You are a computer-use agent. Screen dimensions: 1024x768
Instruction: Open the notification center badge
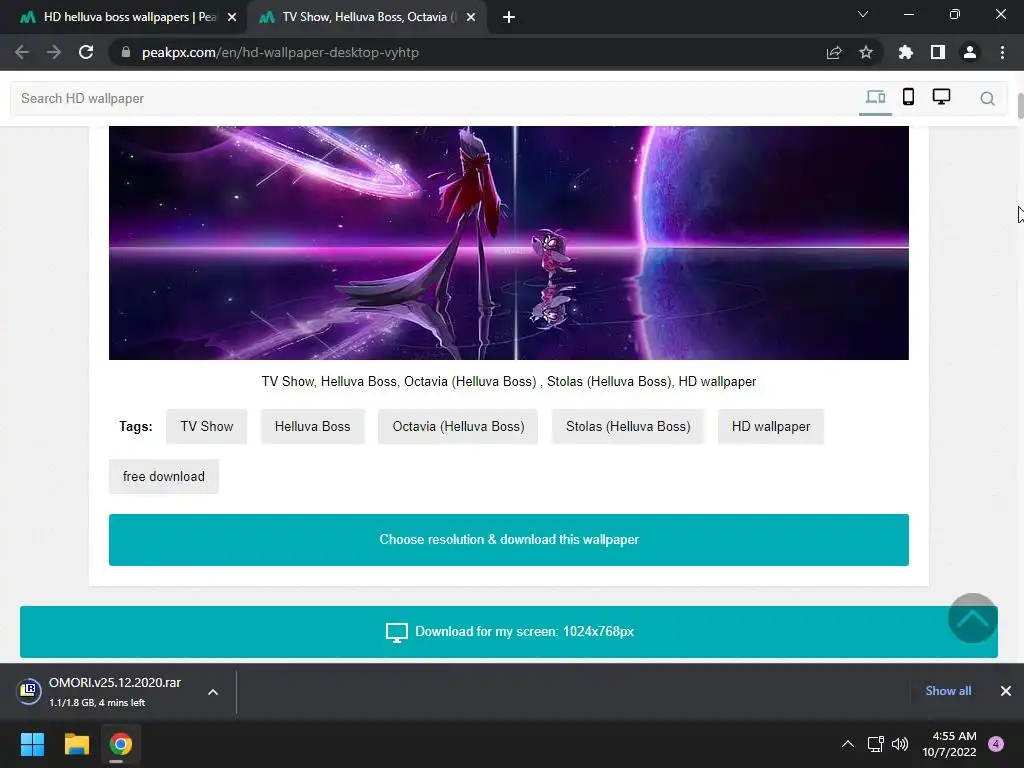(x=996, y=744)
